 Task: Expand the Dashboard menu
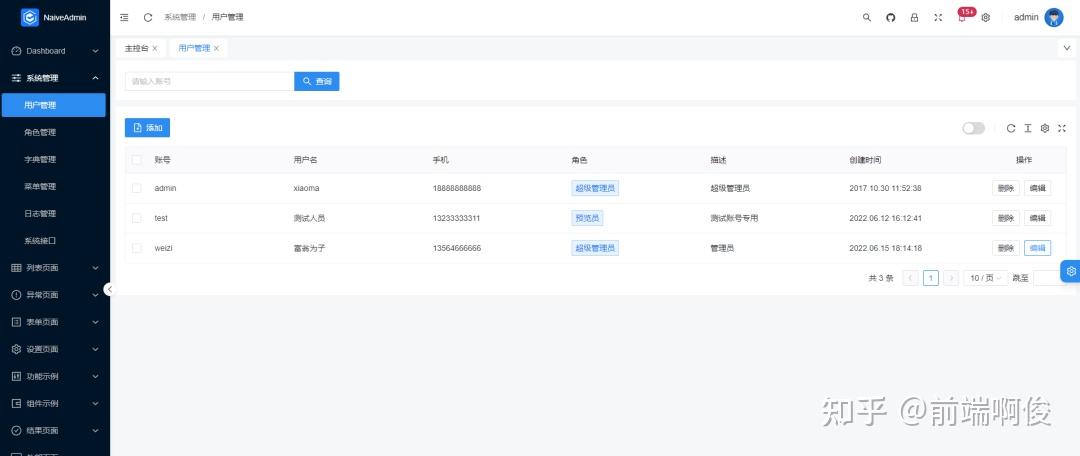[x=55, y=51]
